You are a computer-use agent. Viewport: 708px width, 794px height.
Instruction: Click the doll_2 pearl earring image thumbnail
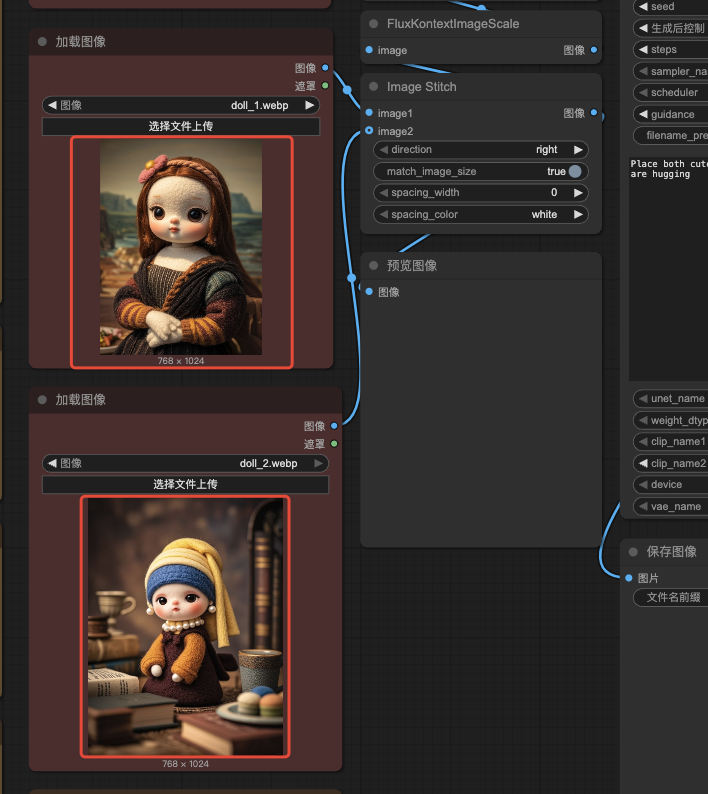[185, 626]
